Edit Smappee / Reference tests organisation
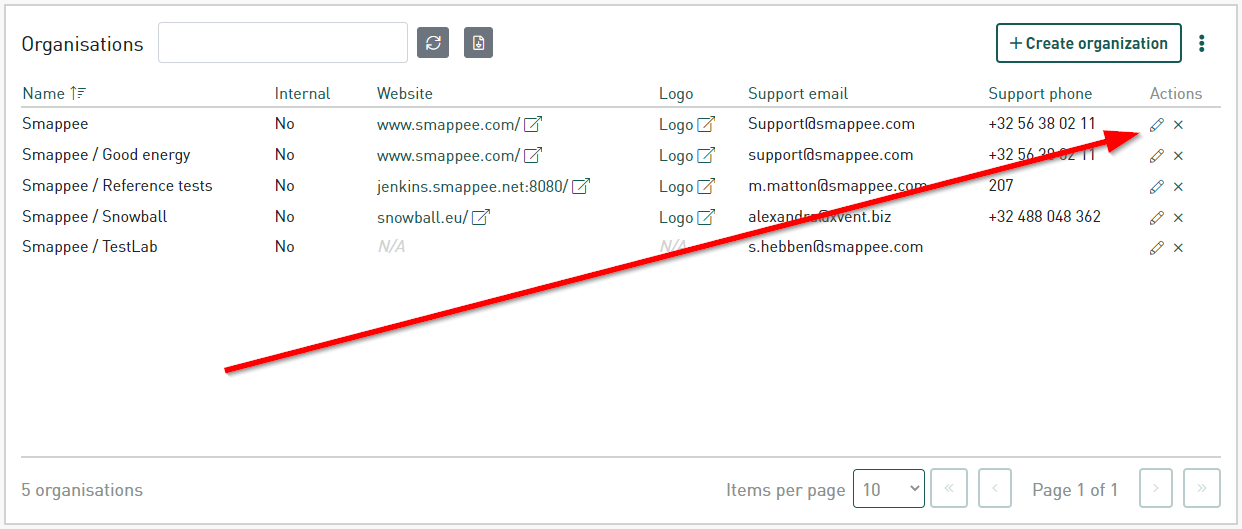The image size is (1242, 529). coord(1157,187)
